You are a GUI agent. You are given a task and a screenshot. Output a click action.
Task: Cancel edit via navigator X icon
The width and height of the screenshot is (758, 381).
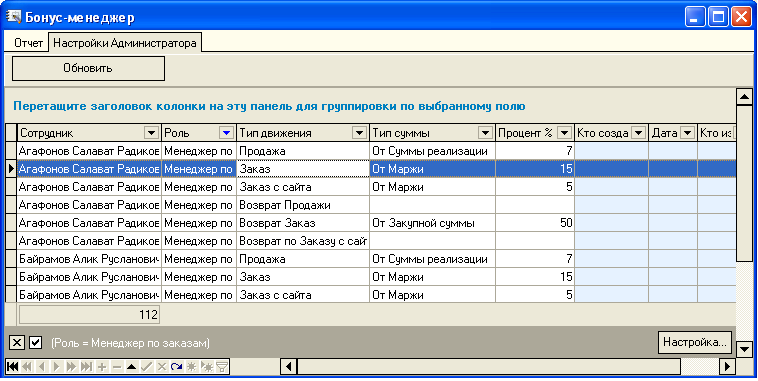click(161, 366)
